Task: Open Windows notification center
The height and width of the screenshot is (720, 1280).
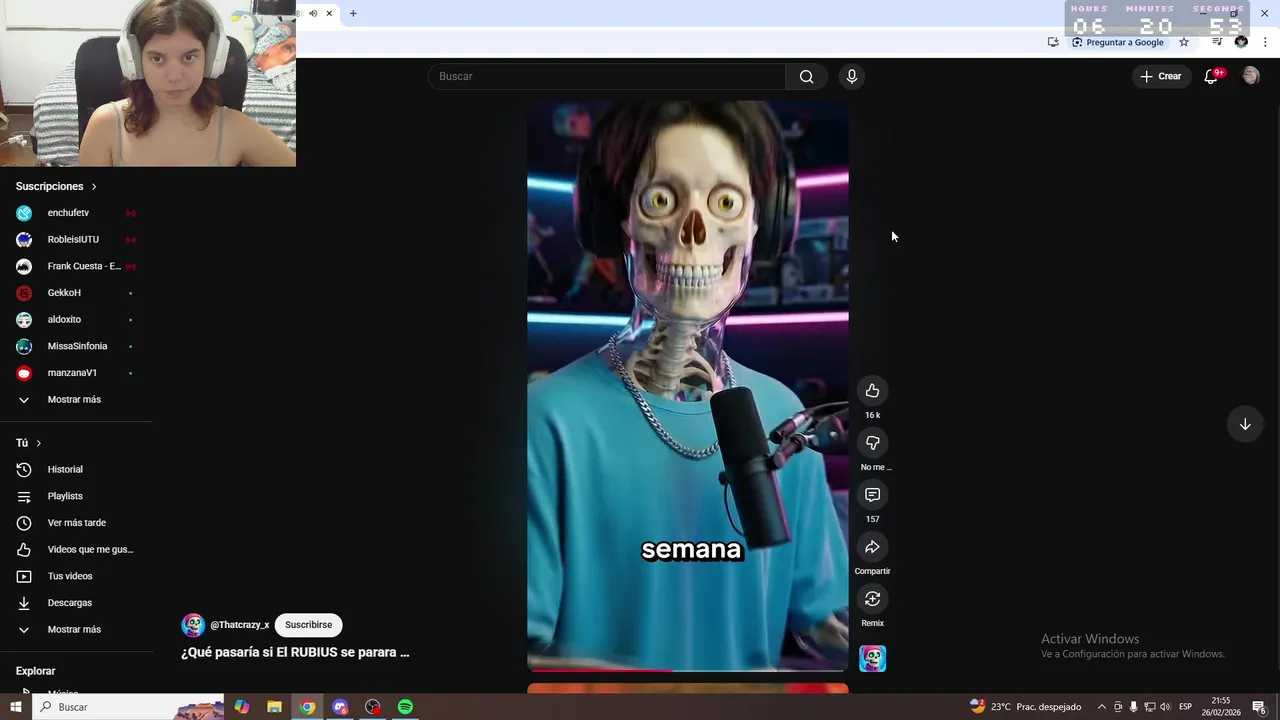Action: click(x=1259, y=707)
